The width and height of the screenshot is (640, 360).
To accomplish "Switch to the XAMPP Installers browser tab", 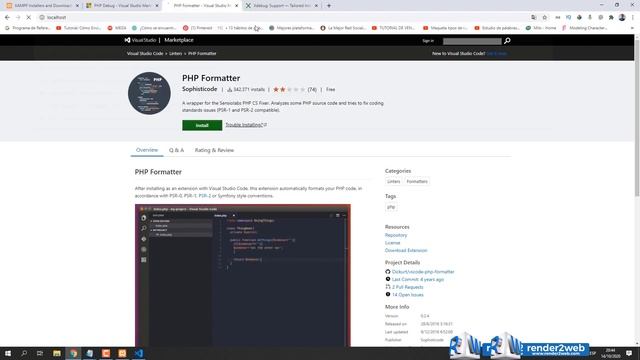I will (x=42, y=6).
